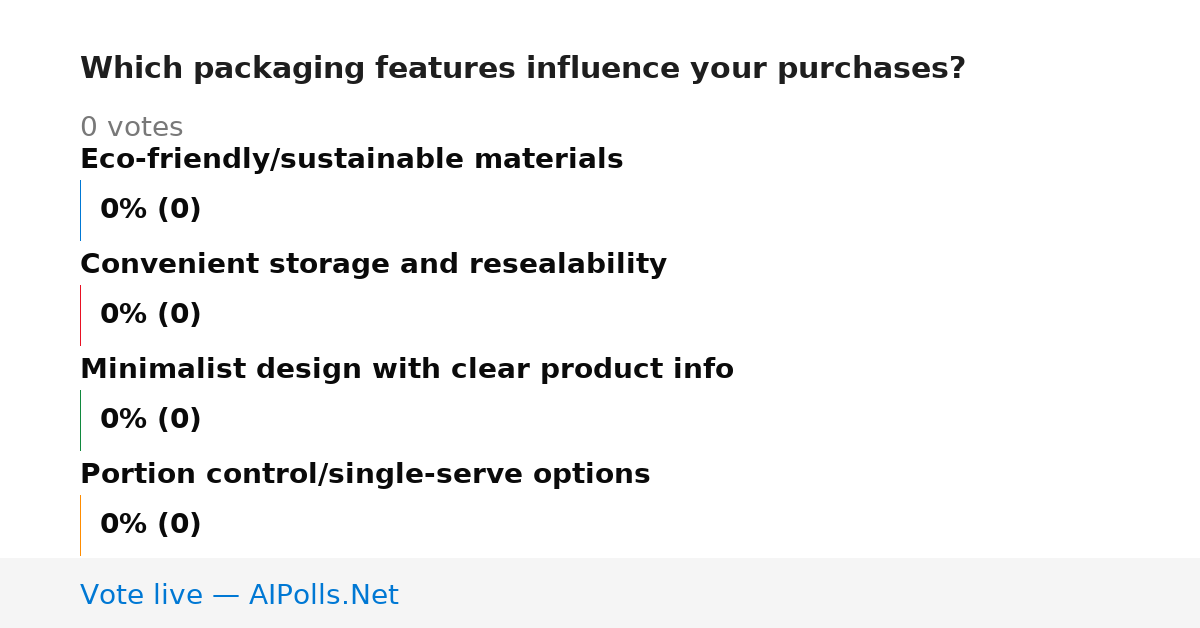Image resolution: width=1200 pixels, height=628 pixels.
Task: Click the 0 votes total count
Action: 131,128
